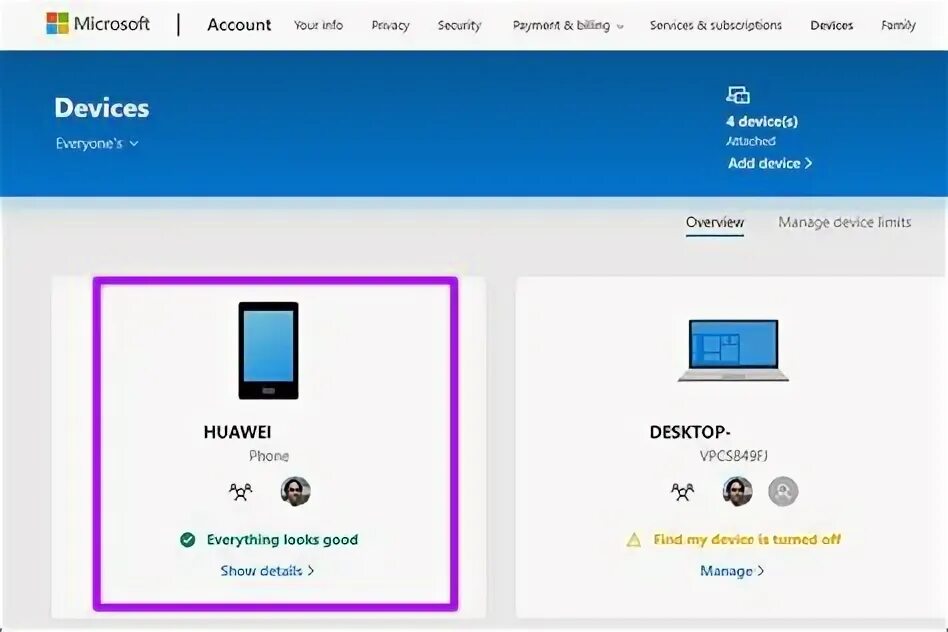
Task: Open the Account home link
Action: pos(239,25)
